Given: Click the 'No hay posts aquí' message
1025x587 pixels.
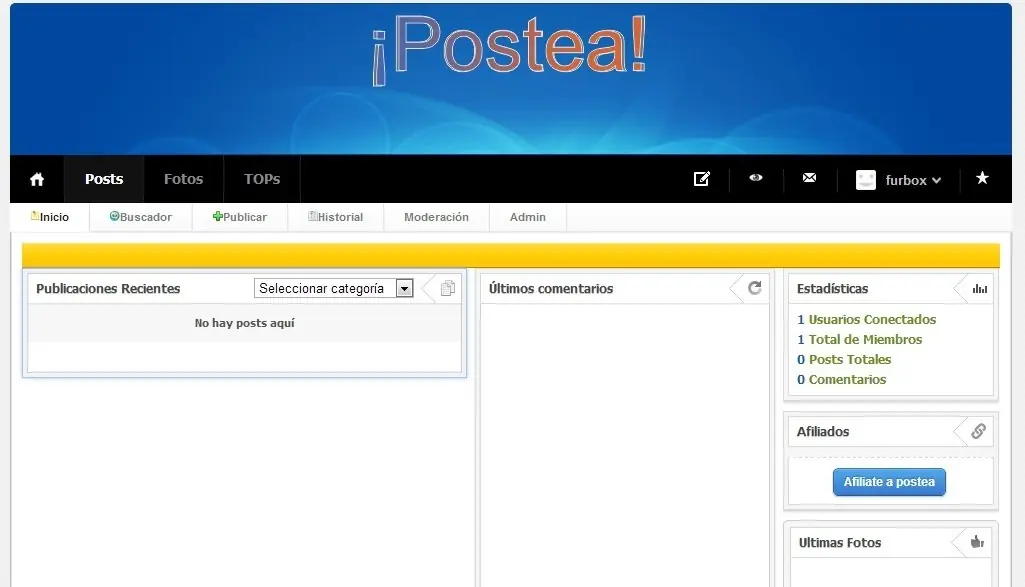Looking at the screenshot, I should (244, 323).
